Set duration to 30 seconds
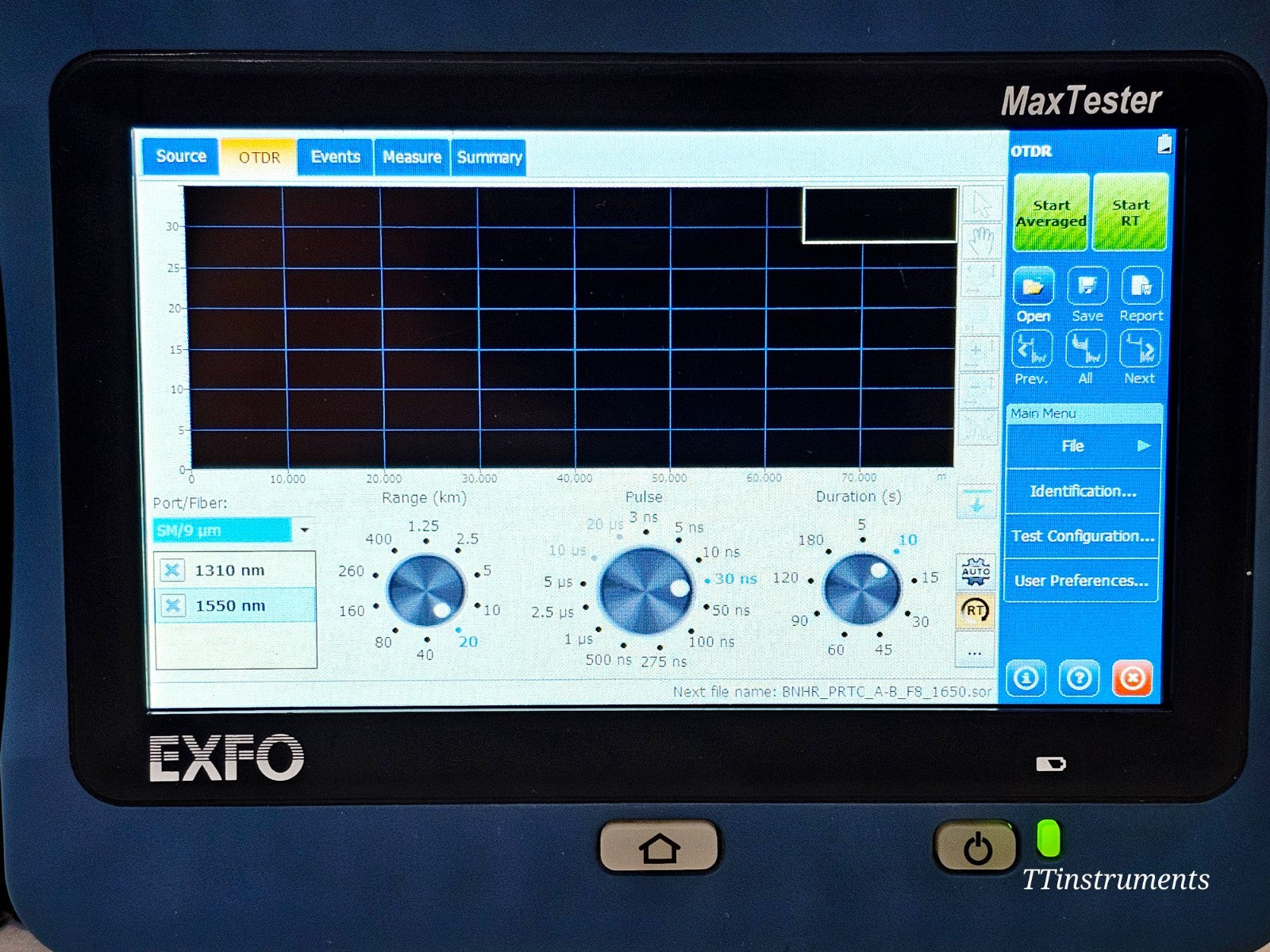1270x952 pixels. [920, 622]
